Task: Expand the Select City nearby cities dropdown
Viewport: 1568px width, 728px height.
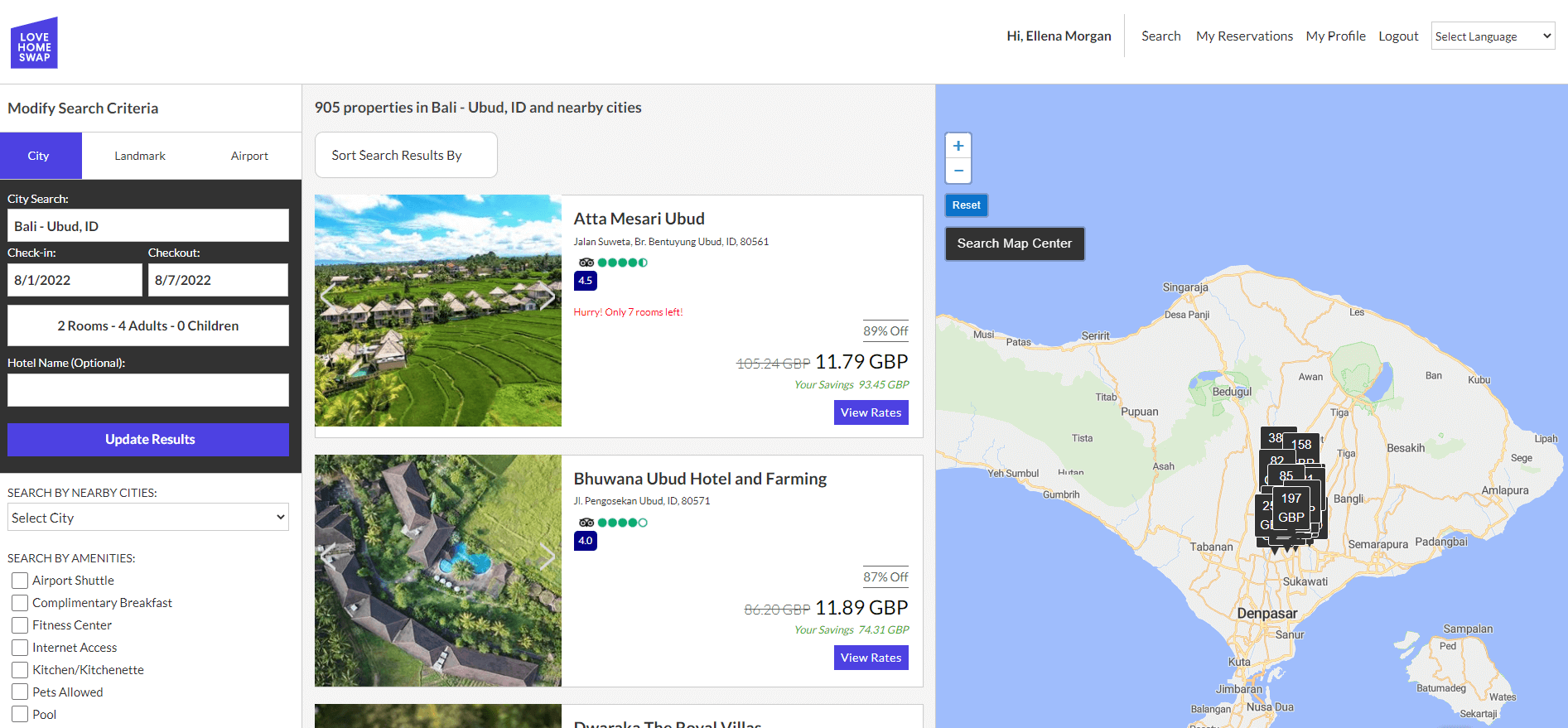Action: [x=148, y=518]
